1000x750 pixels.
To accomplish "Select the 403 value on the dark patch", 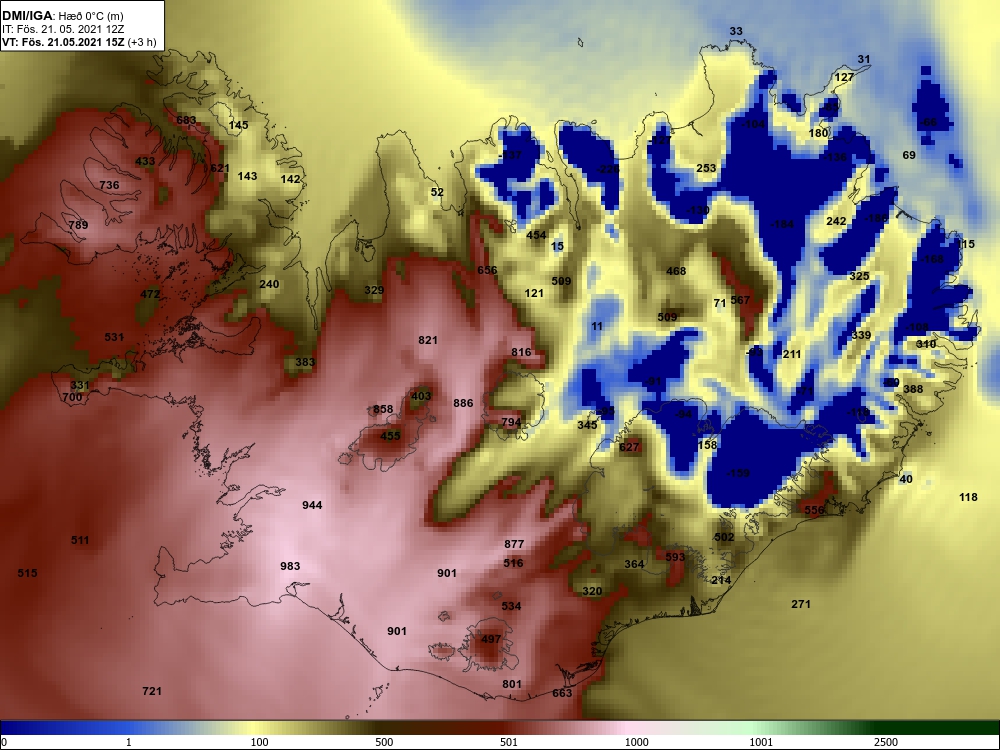I will (421, 396).
